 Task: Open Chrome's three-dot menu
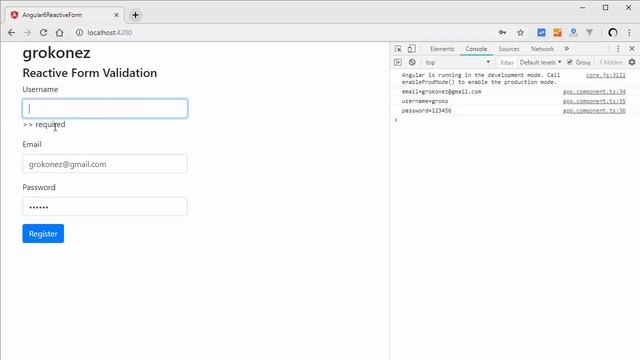point(629,33)
